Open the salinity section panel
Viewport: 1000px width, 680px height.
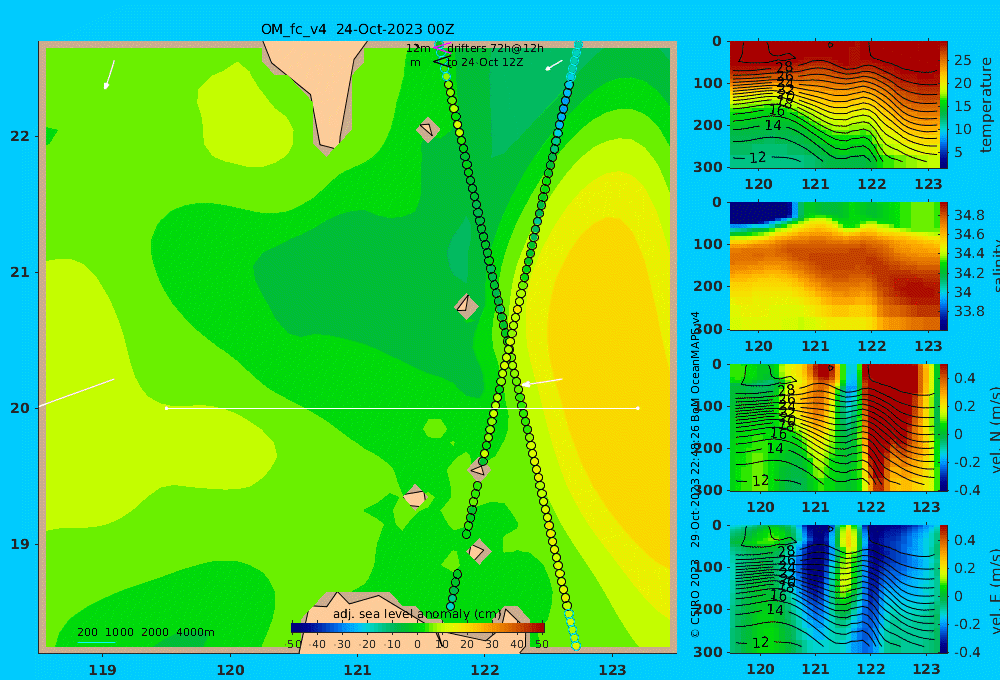coord(834,266)
